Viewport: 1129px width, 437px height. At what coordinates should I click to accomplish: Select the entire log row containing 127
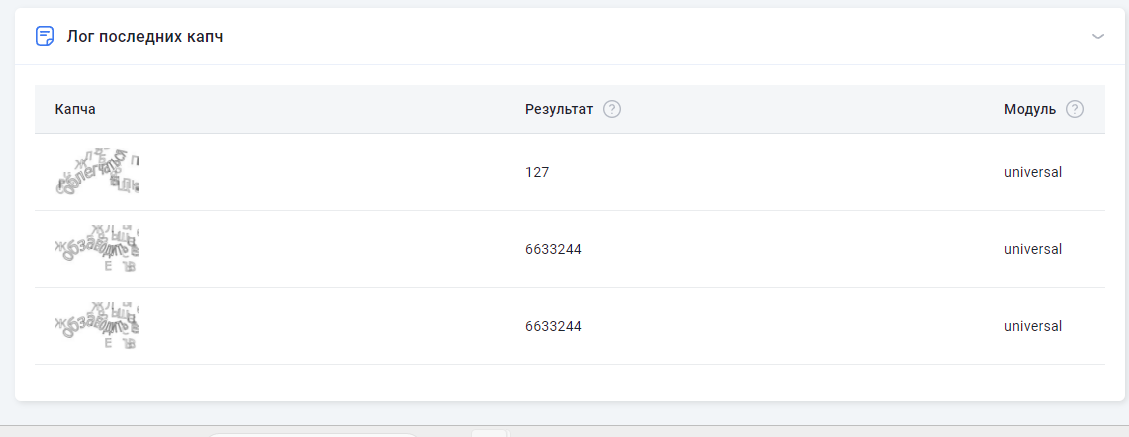(780, 172)
